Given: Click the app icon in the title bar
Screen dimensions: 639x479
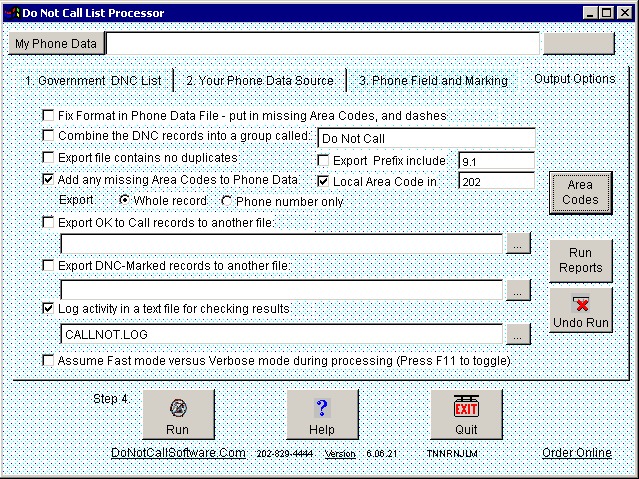Looking at the screenshot, I should tap(13, 13).
